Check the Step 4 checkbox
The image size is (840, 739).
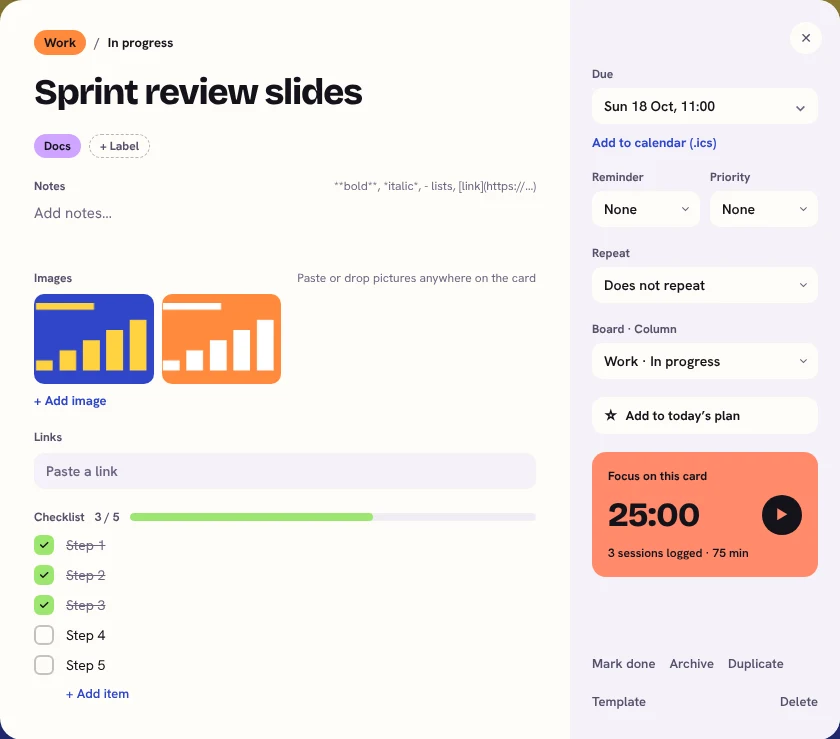click(x=44, y=635)
